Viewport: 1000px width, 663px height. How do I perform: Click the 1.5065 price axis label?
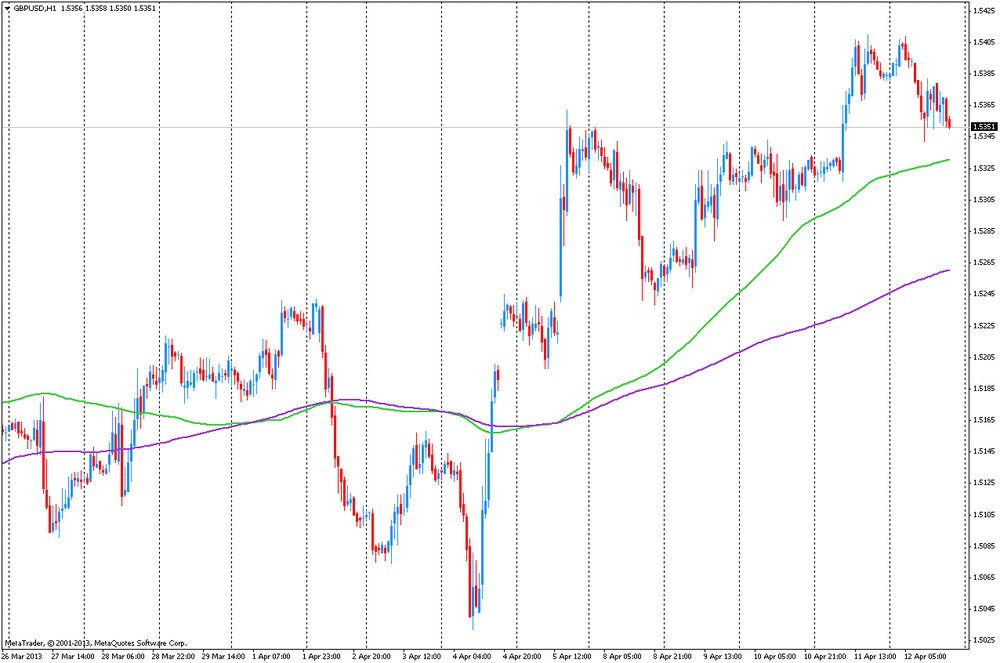click(985, 577)
